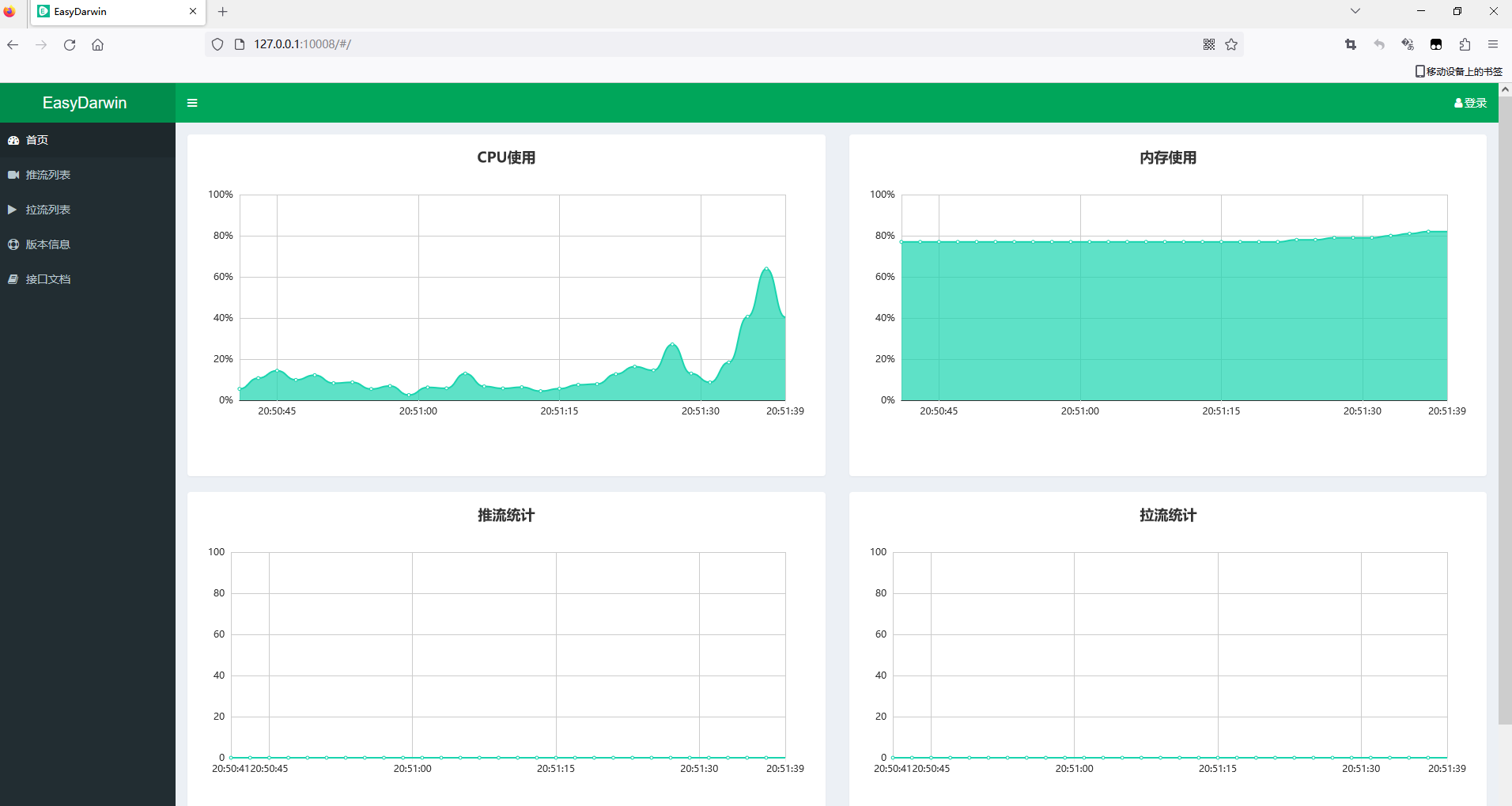The height and width of the screenshot is (806, 1512).
Task: Click 20:51:30 label under 拉流统计 chart
Action: (x=1361, y=769)
